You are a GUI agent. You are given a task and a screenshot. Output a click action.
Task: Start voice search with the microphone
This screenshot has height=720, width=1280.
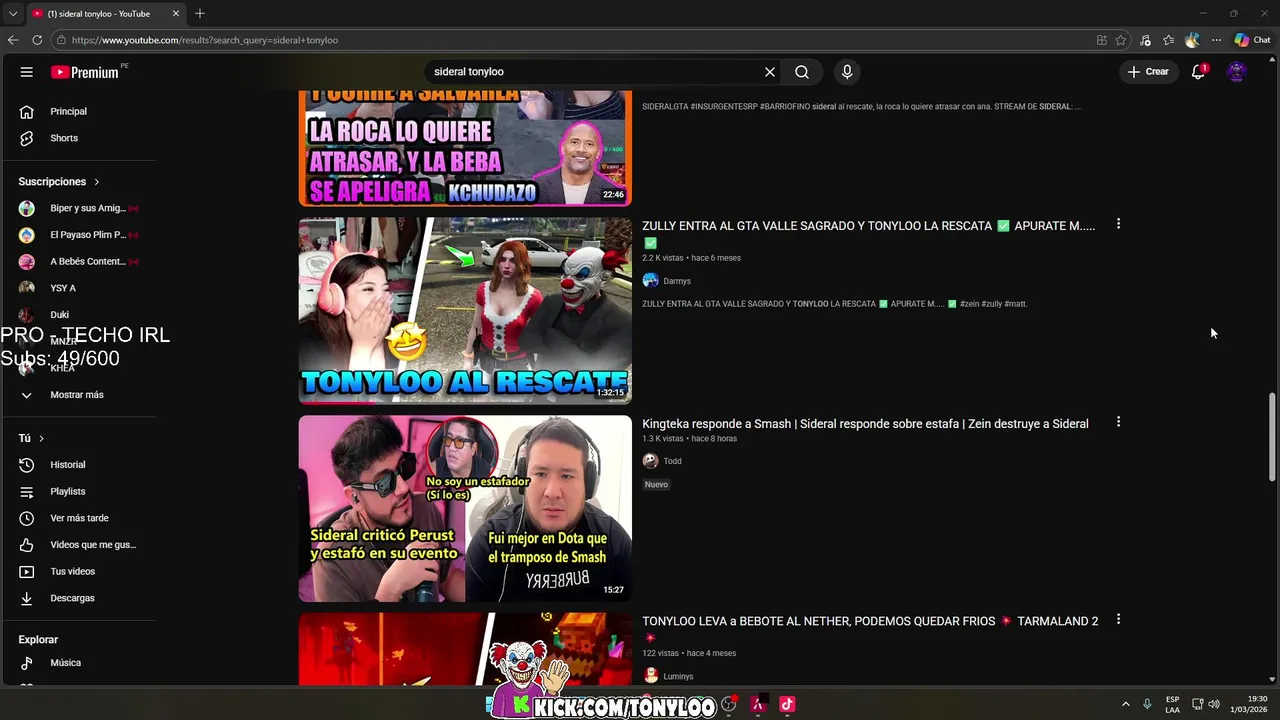point(847,72)
